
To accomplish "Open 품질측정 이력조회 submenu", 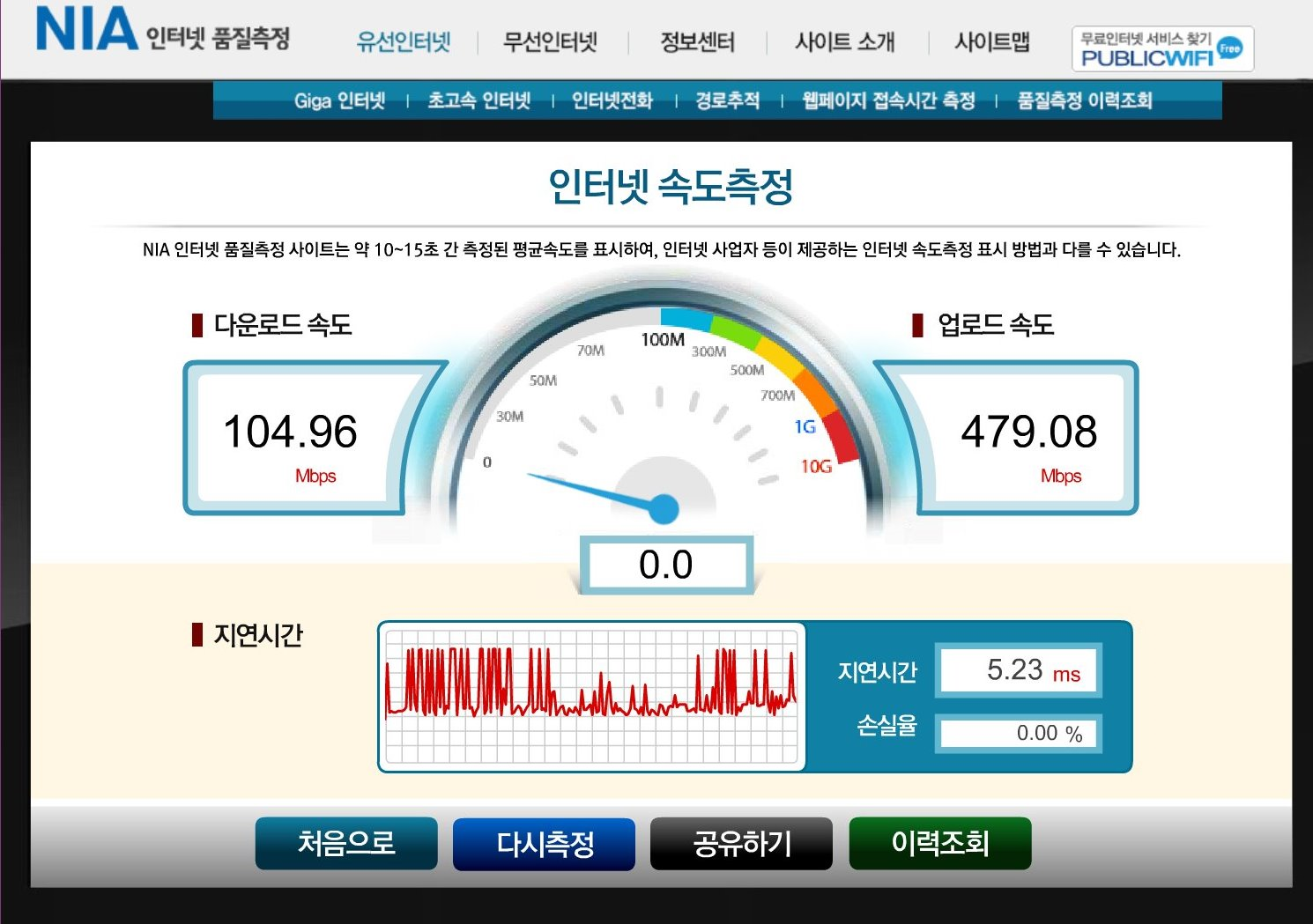I will 1085,100.
